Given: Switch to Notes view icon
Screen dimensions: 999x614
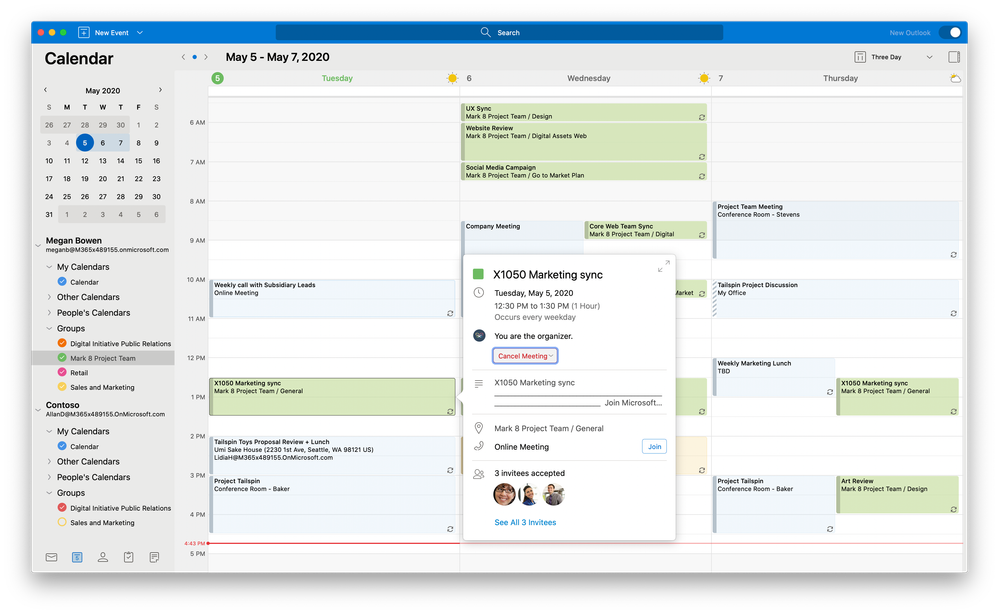Looking at the screenshot, I should (x=154, y=557).
